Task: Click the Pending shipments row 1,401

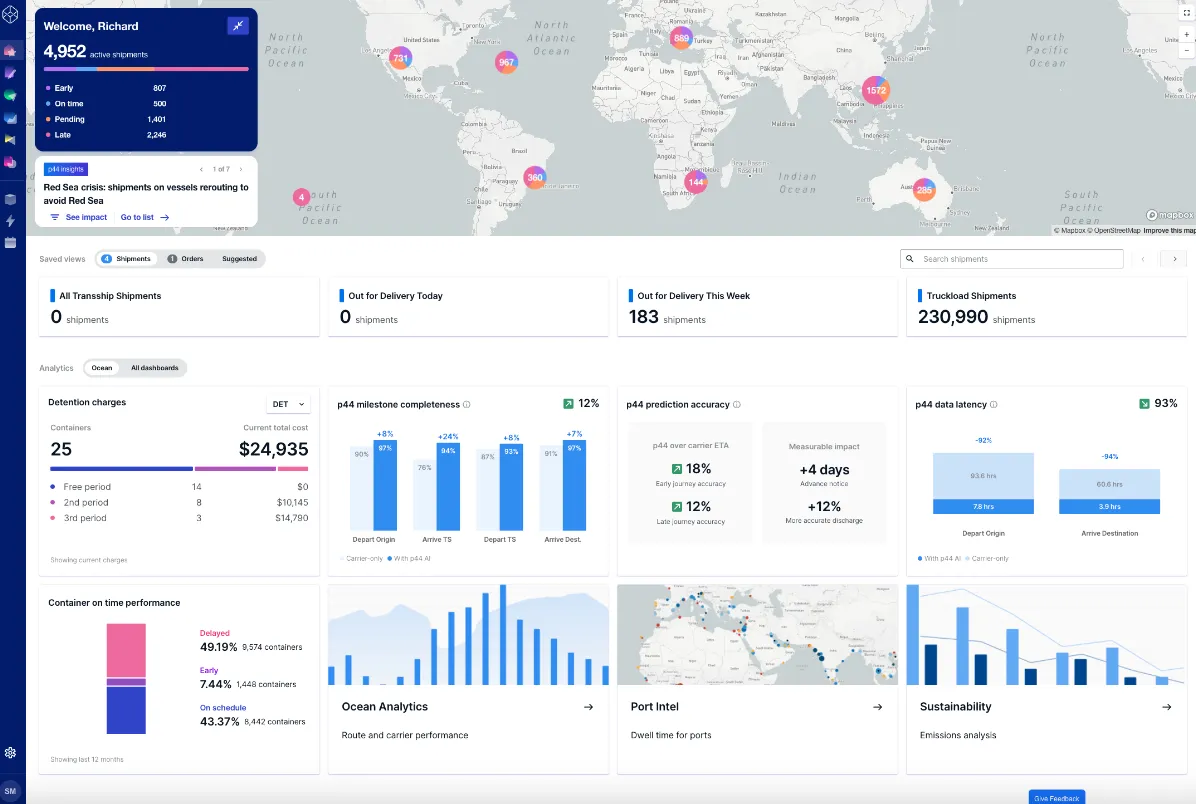Action: (106, 119)
